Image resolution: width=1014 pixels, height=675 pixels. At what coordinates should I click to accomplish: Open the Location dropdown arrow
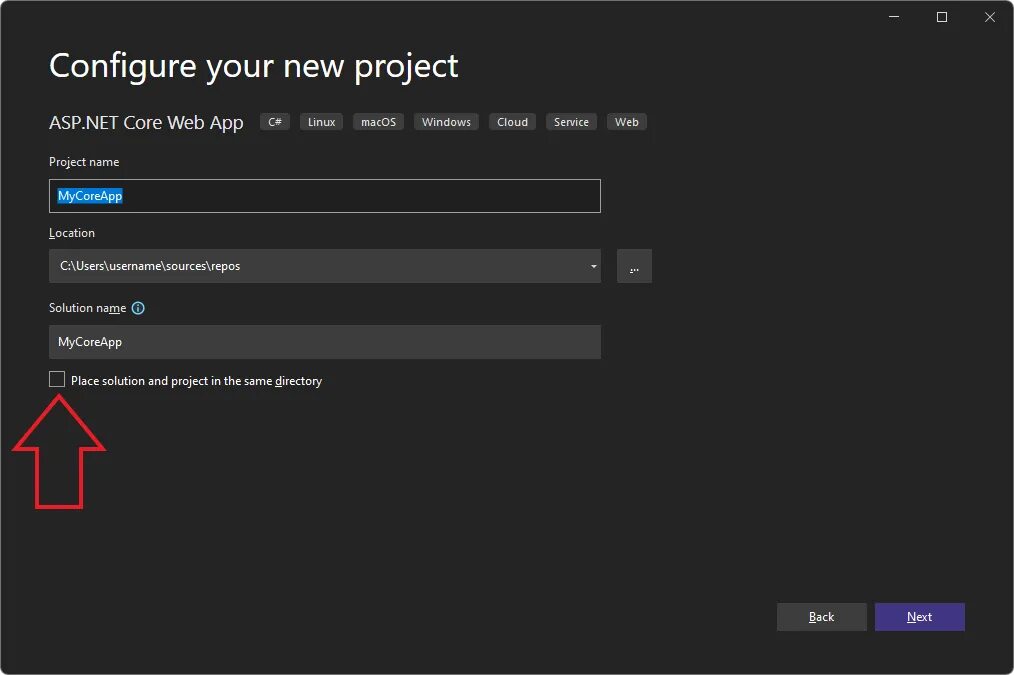pyautogui.click(x=593, y=266)
